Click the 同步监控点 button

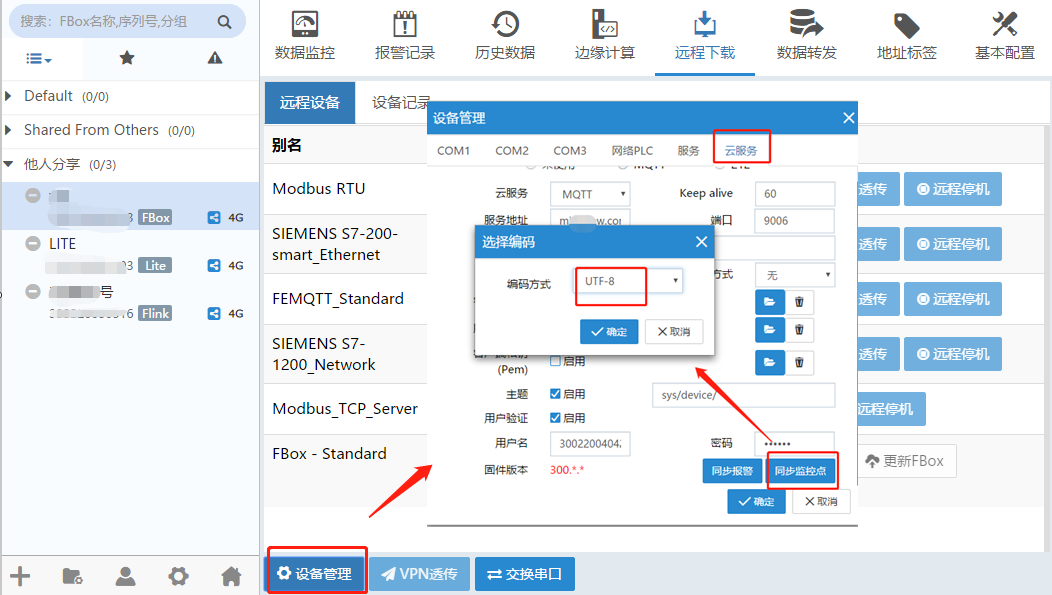(x=801, y=470)
